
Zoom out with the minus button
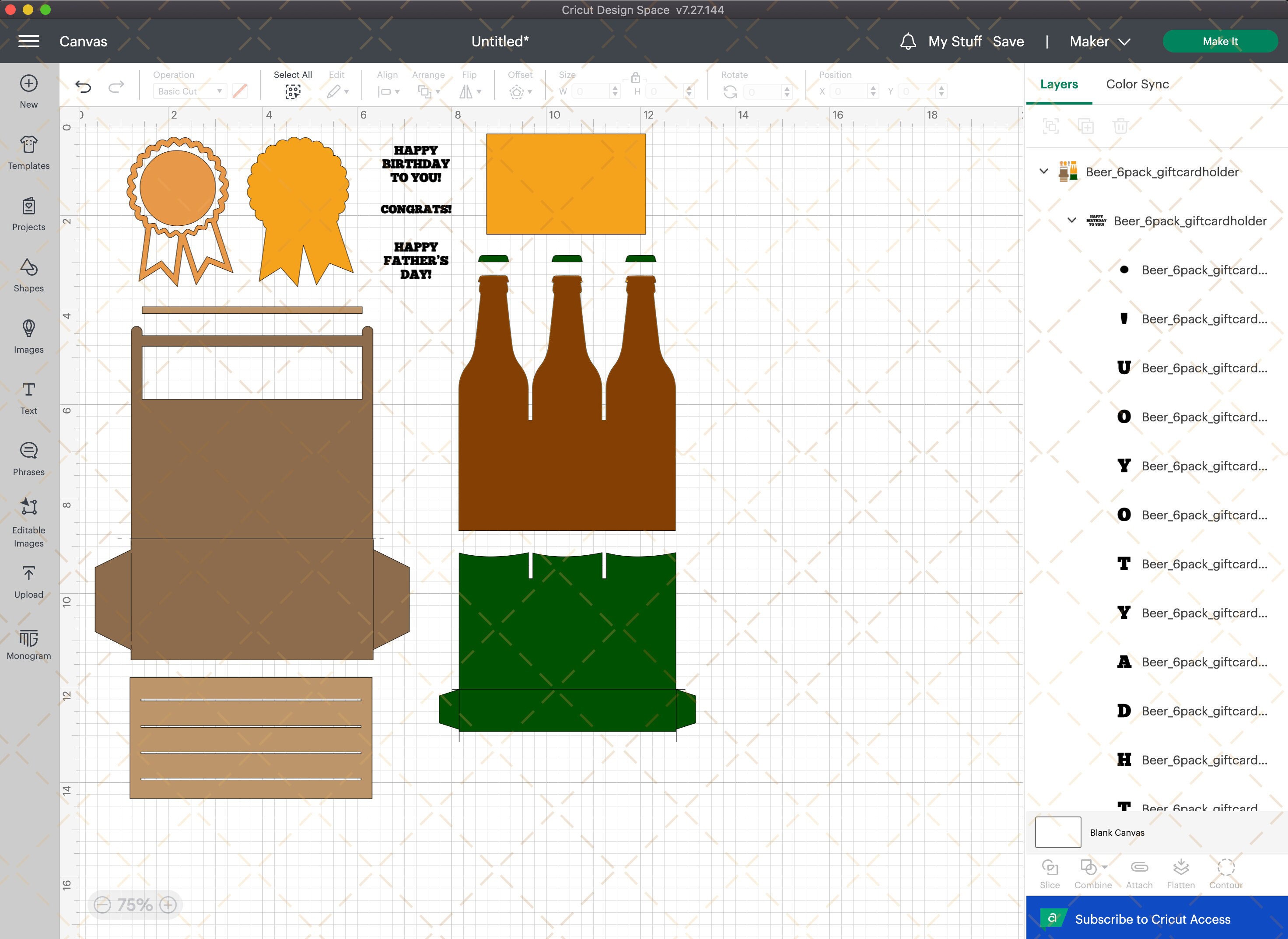[x=102, y=904]
